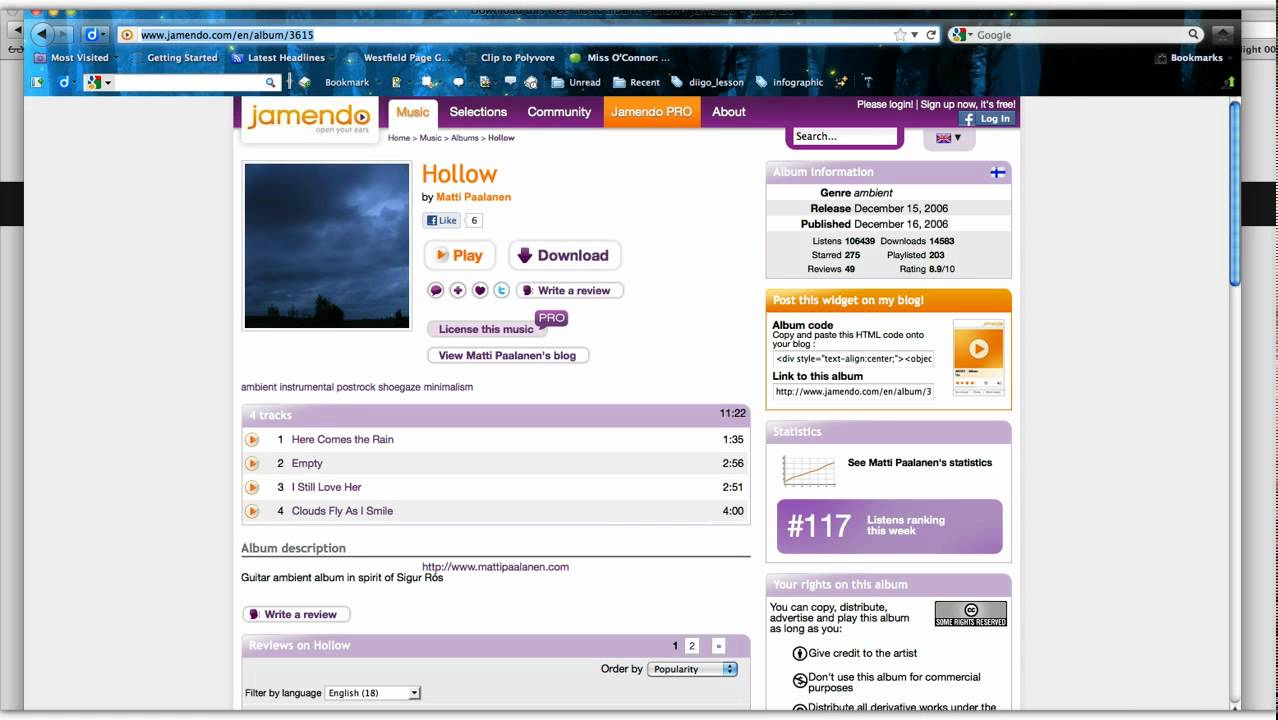
Task: Click the Sign up now link
Action: 968,104
